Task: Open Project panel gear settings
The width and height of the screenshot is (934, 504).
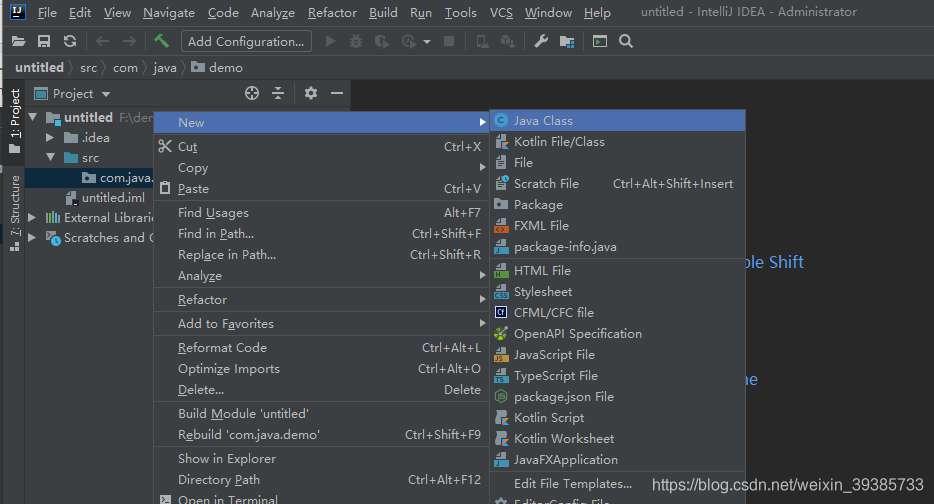Action: pyautogui.click(x=311, y=93)
